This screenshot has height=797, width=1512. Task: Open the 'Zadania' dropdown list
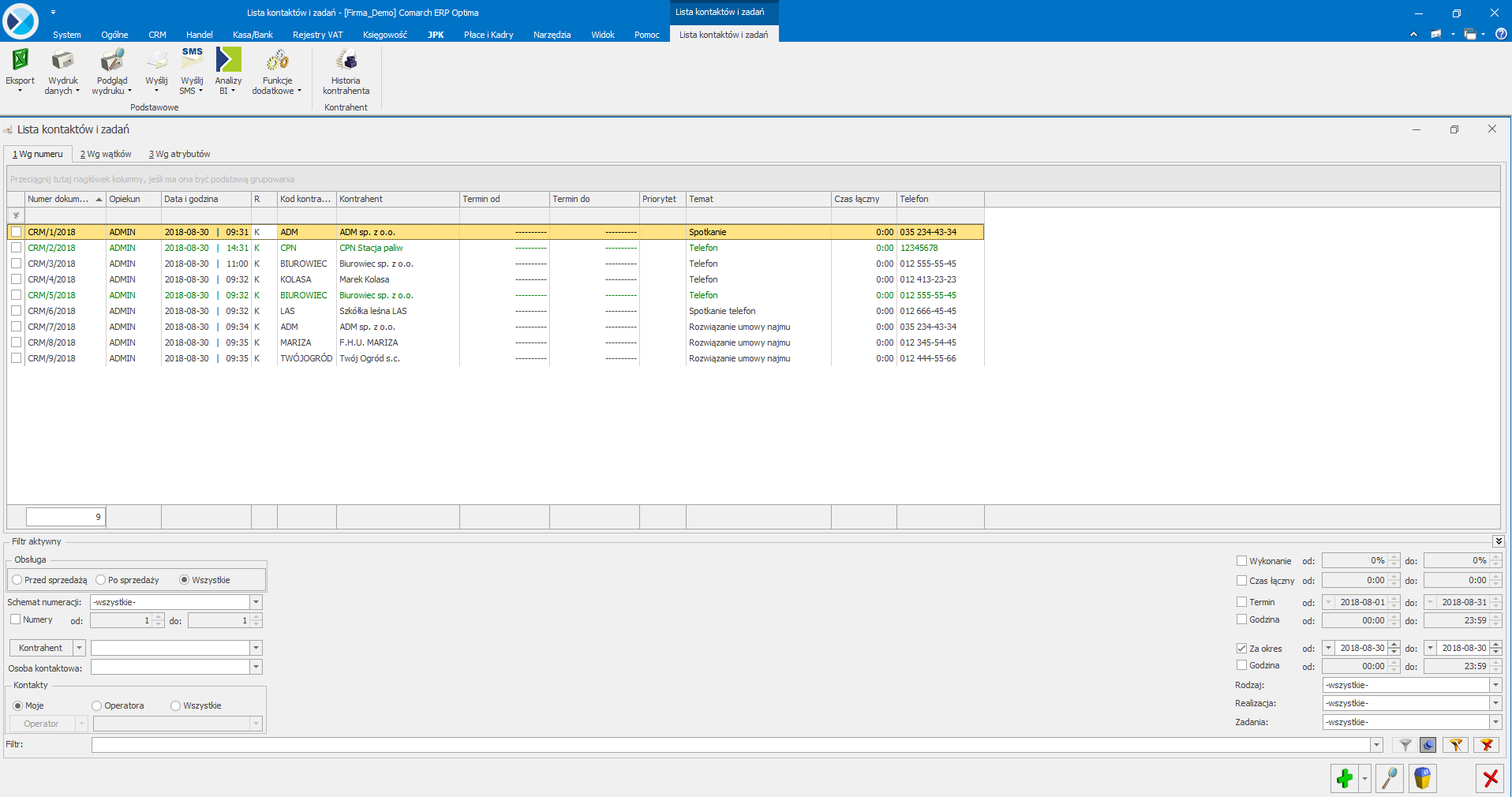pos(1495,722)
